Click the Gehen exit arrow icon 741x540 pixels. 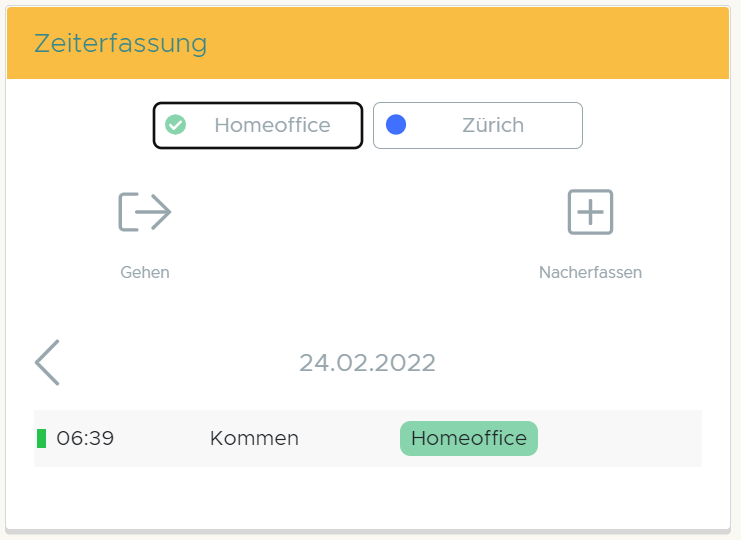pyautogui.click(x=145, y=212)
